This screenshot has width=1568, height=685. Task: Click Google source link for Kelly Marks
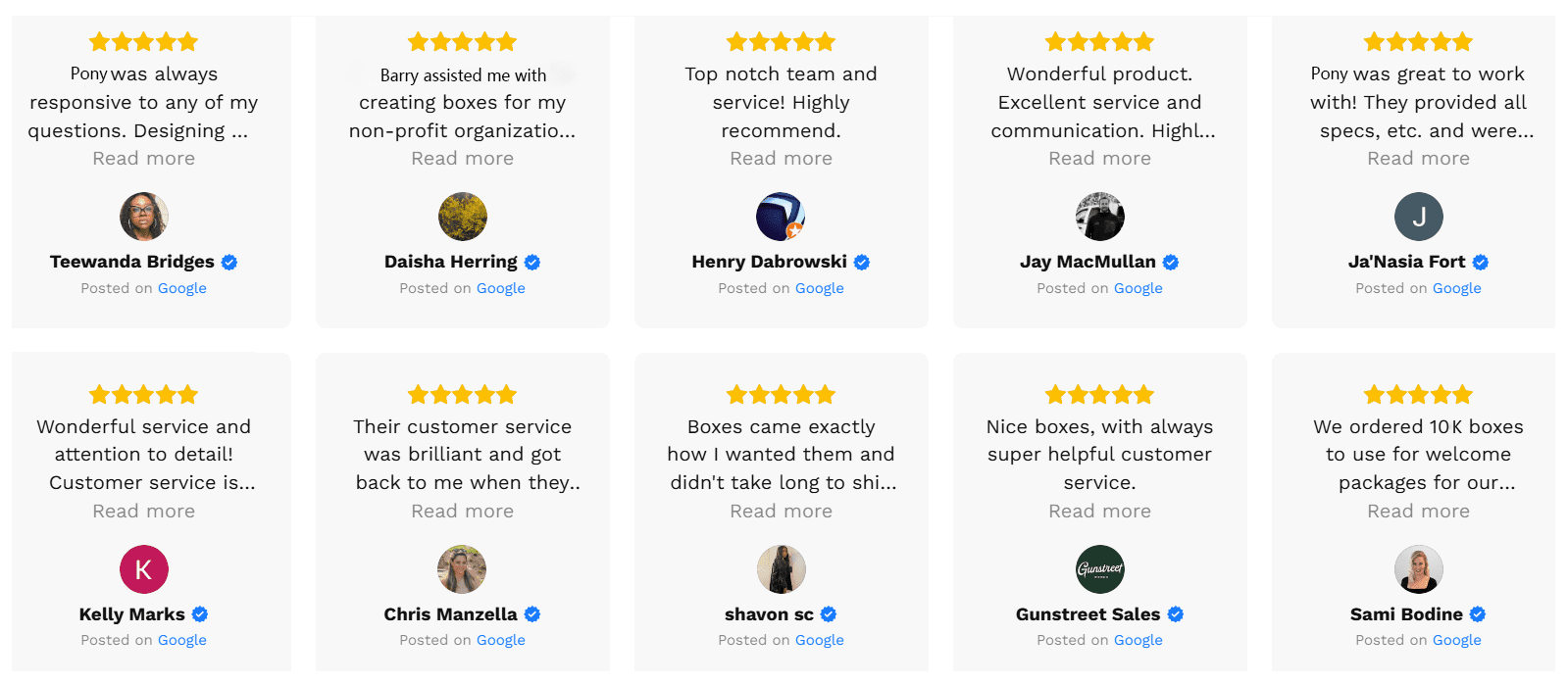point(181,640)
